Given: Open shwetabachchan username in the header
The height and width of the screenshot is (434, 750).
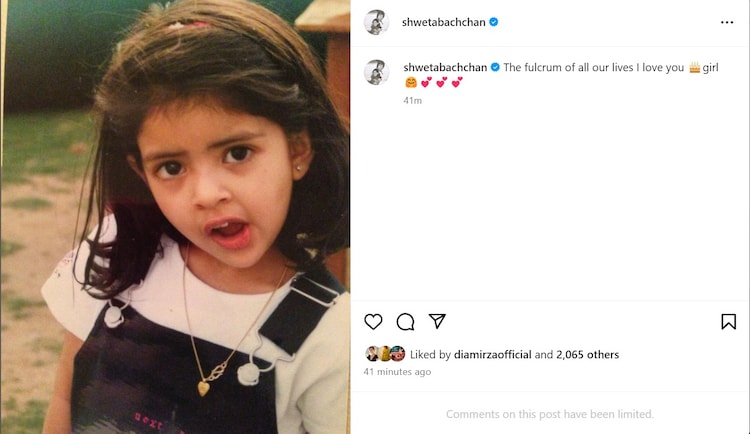Looking at the screenshot, I should pyautogui.click(x=443, y=22).
